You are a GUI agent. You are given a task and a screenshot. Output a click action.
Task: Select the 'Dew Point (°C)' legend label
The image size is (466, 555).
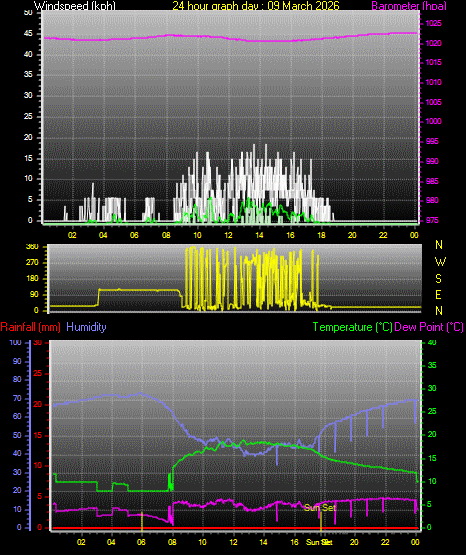[x=429, y=327]
